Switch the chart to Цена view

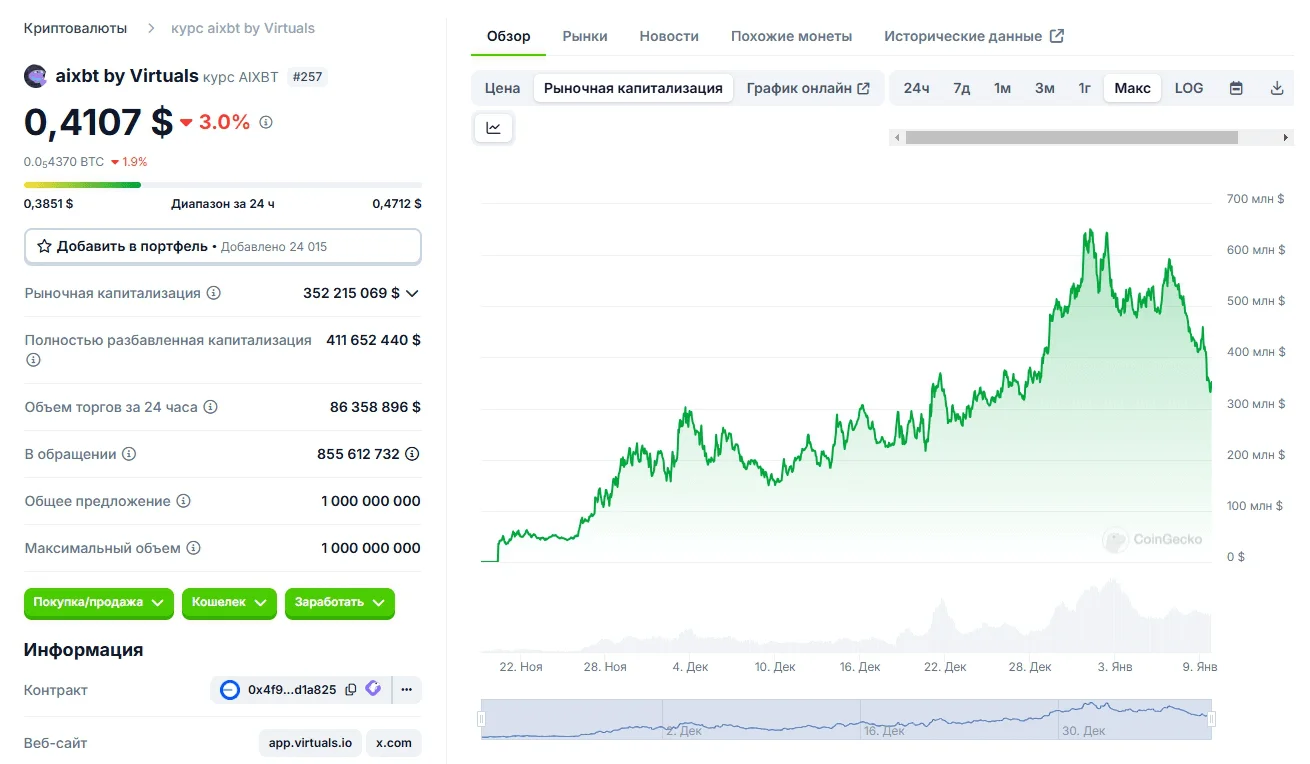502,88
